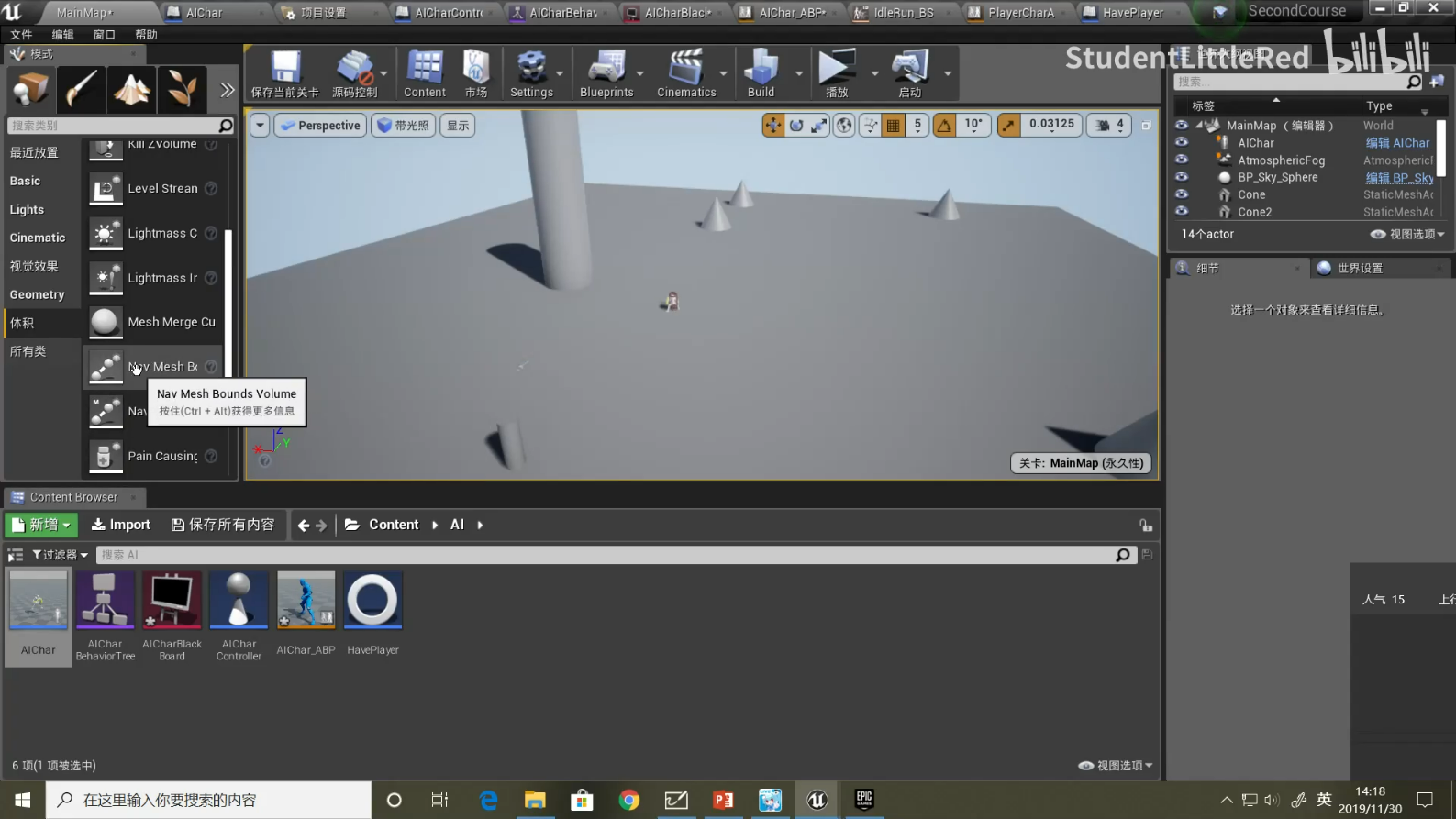Screen dimensions: 1456x819
Task: Open File menu
Action: 21,35
